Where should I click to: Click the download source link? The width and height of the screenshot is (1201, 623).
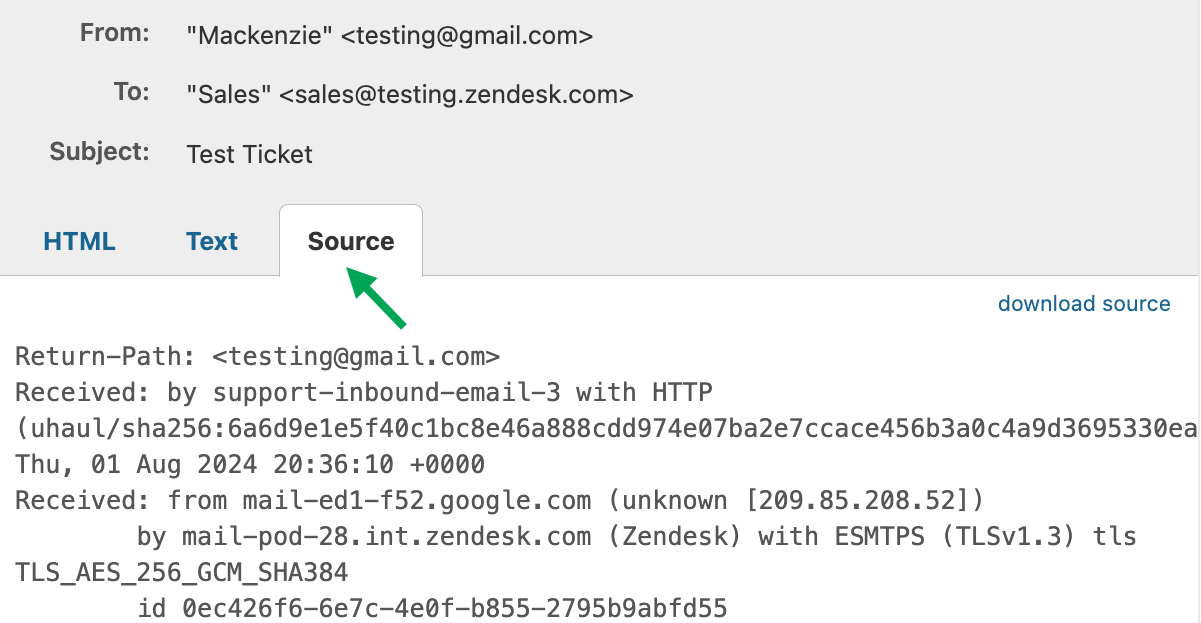click(x=1084, y=304)
